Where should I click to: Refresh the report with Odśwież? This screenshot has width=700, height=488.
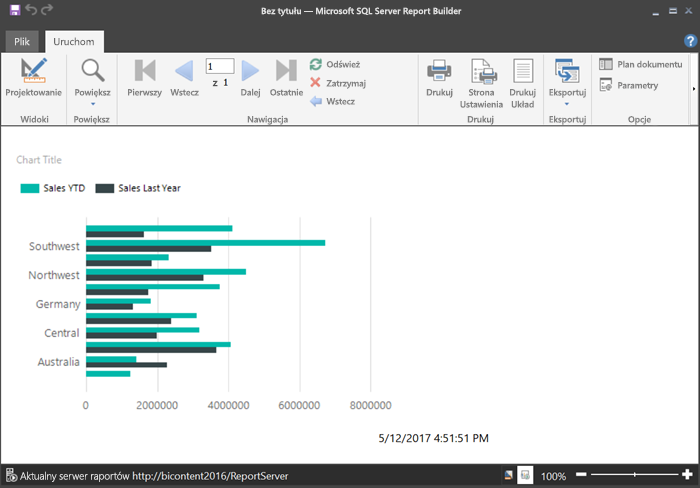[x=335, y=64]
